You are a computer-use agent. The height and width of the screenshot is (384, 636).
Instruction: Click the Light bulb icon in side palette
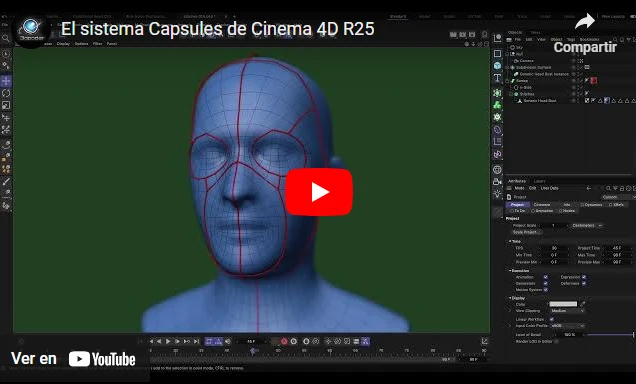point(498,194)
